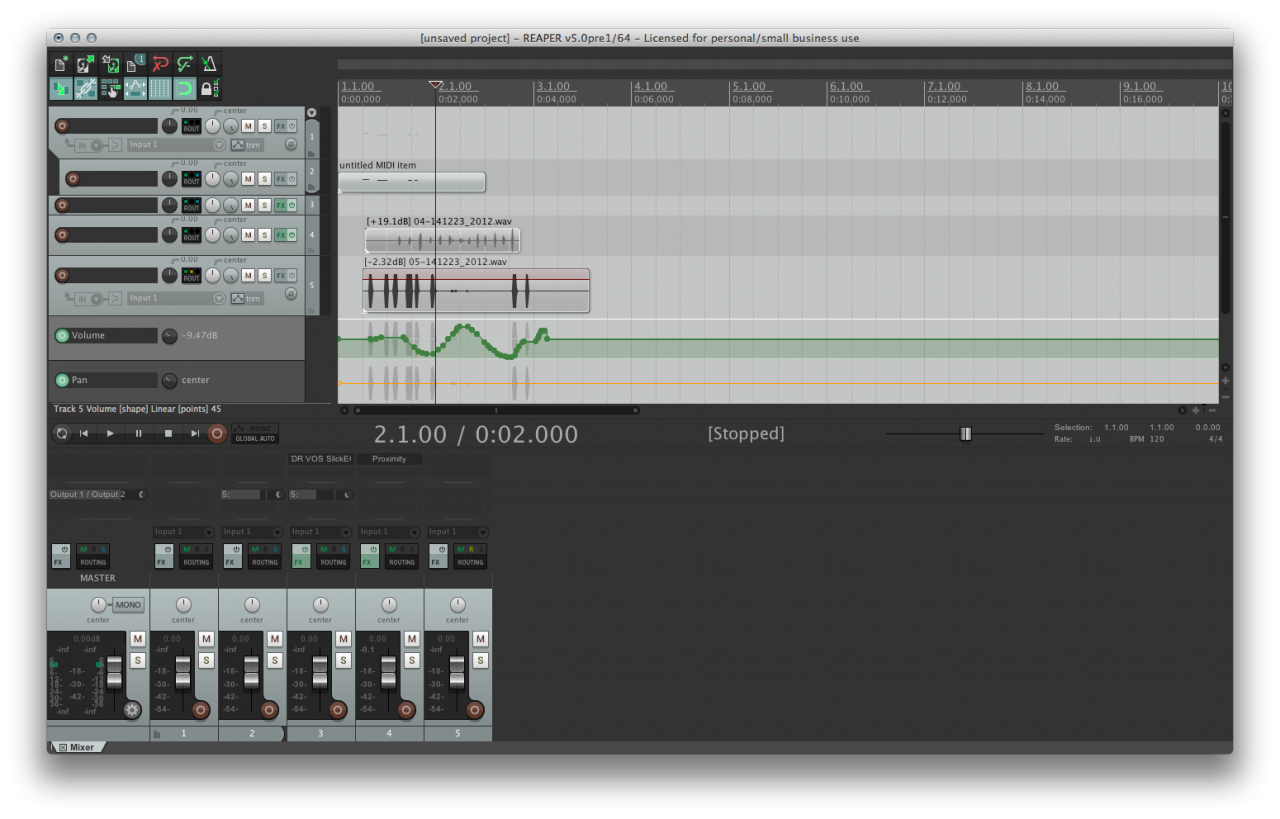
Task: Click the master volume fader
Action: tap(114, 672)
